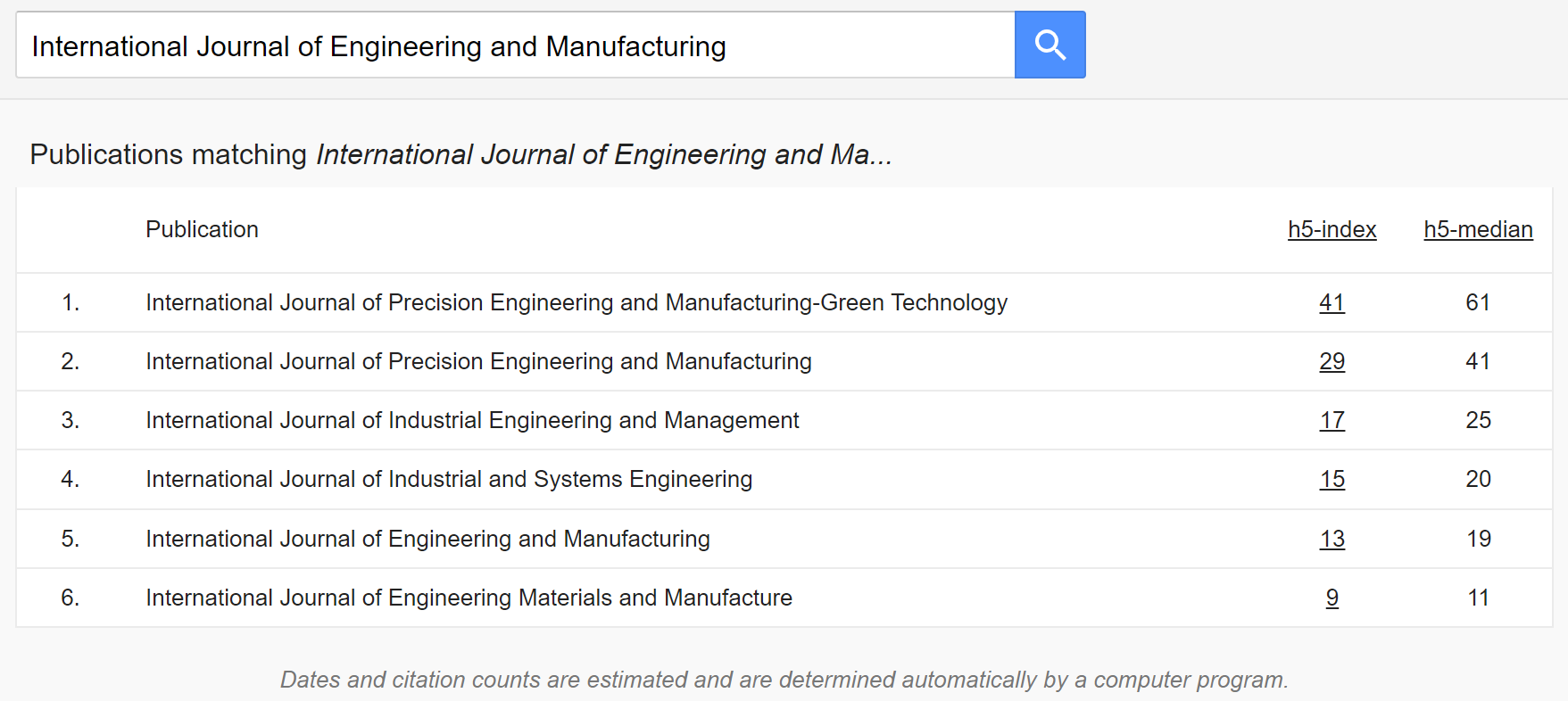Open h5-index 17 for Industrial Engineering and Management
This screenshot has height=701, width=1568.
coord(1332,420)
